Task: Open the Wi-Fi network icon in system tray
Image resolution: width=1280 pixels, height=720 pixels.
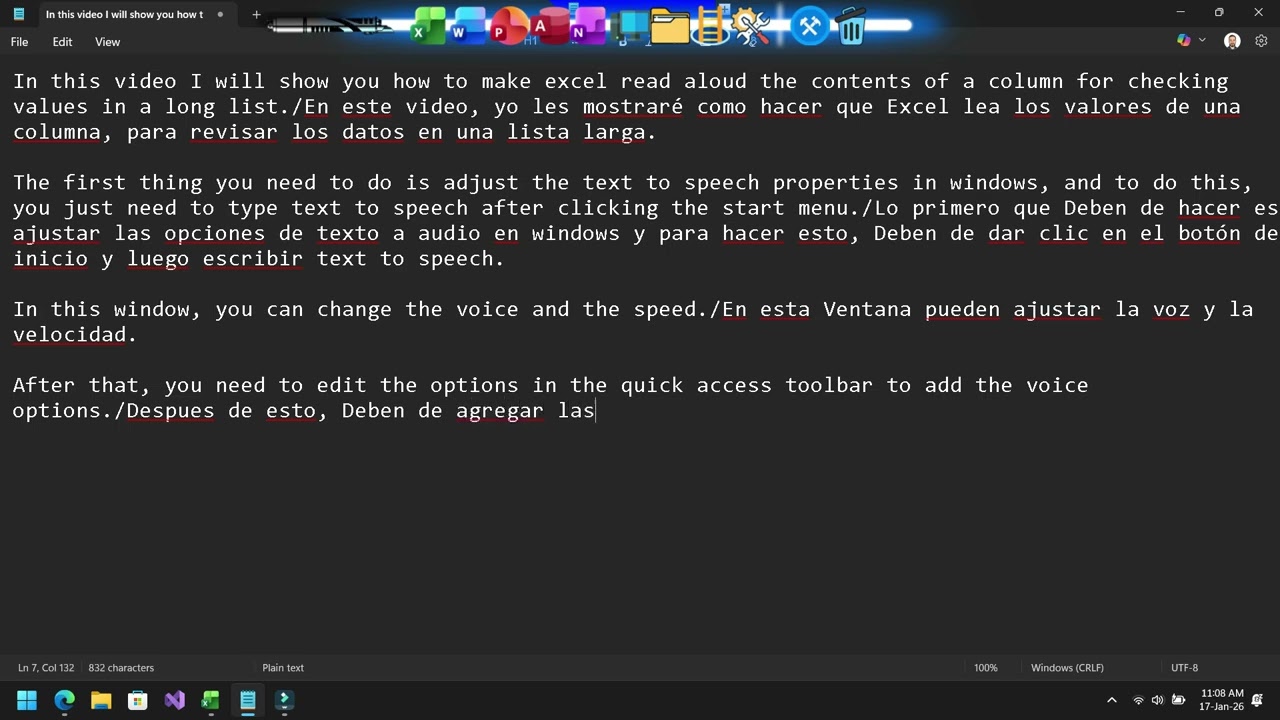Action: (x=1138, y=700)
